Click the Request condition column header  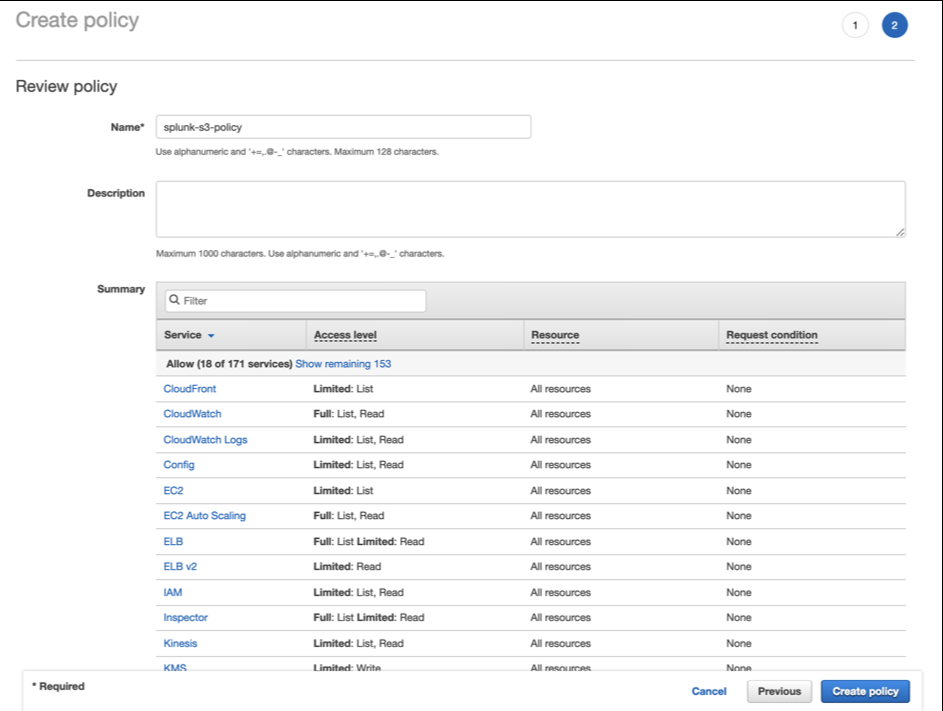pyautogui.click(x=772, y=335)
